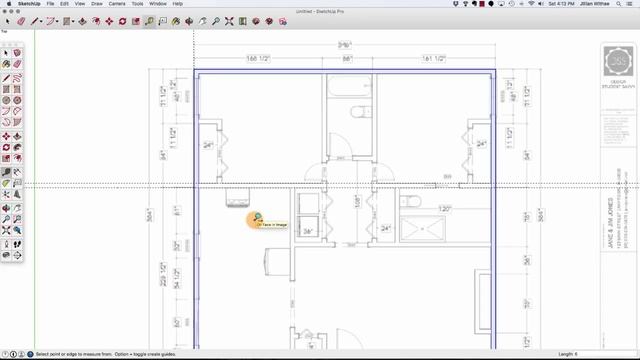
Task: Open the Draw menu
Action: click(x=97, y=4)
